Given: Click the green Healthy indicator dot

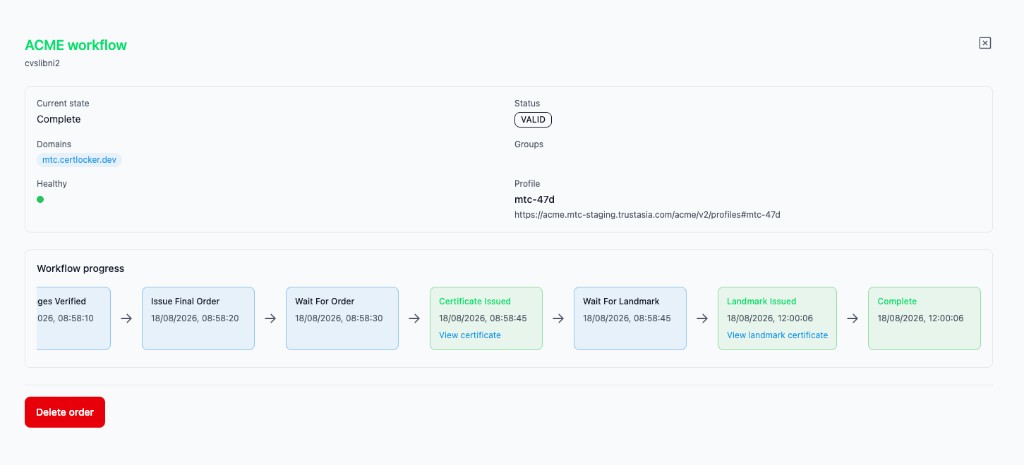Looking at the screenshot, I should [x=40, y=199].
